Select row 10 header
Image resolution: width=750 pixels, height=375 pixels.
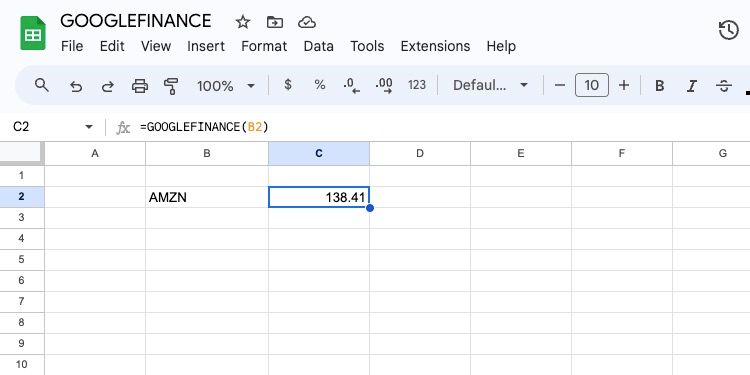click(22, 365)
